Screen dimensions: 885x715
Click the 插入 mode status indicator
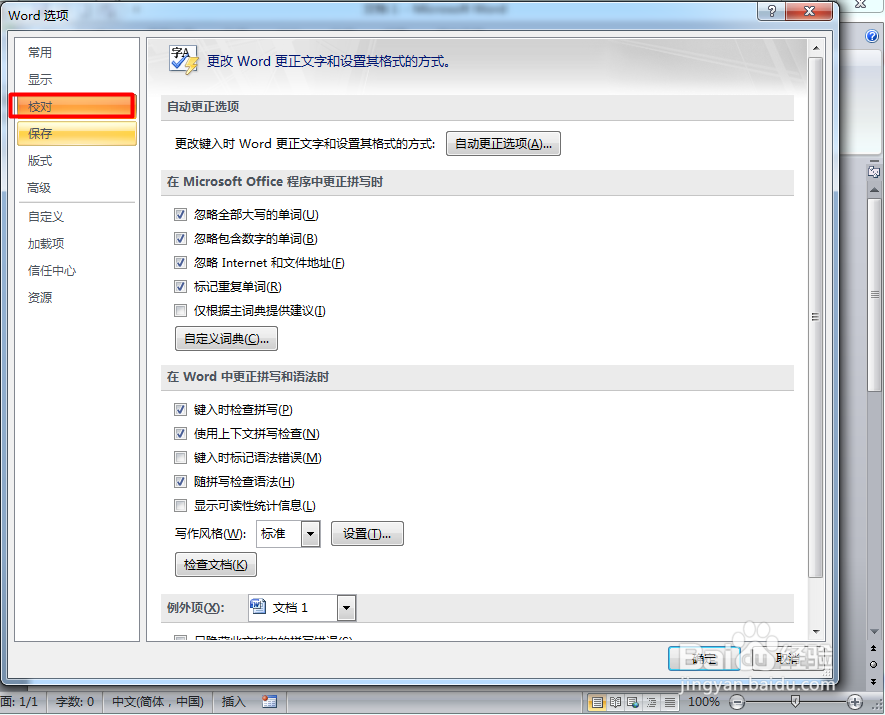tap(234, 702)
